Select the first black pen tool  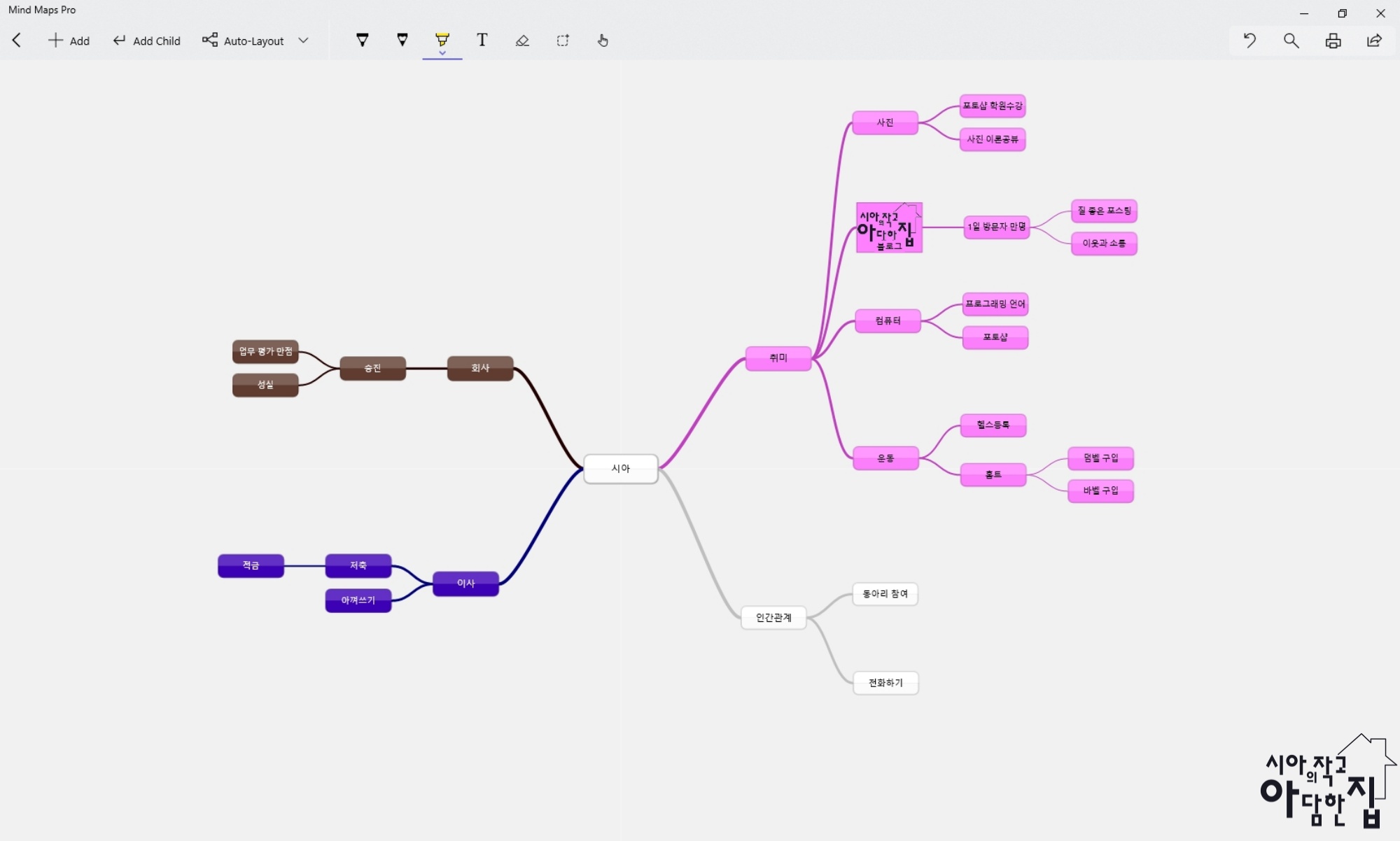click(362, 41)
